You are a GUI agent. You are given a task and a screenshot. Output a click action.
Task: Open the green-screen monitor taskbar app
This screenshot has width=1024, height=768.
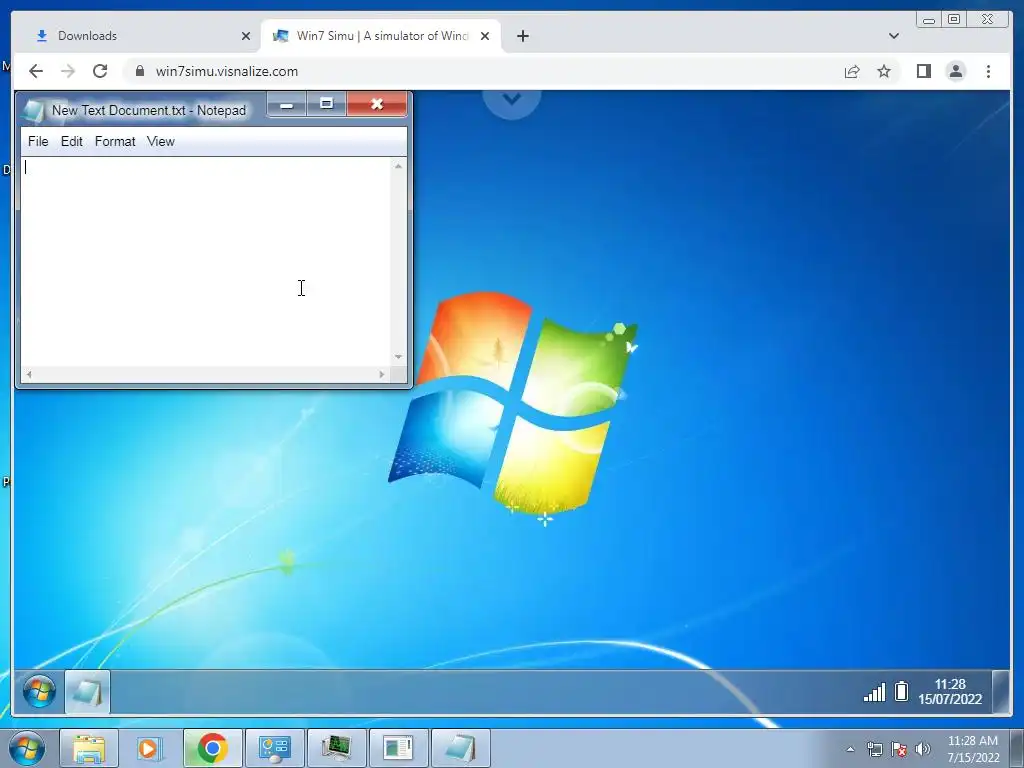336,748
